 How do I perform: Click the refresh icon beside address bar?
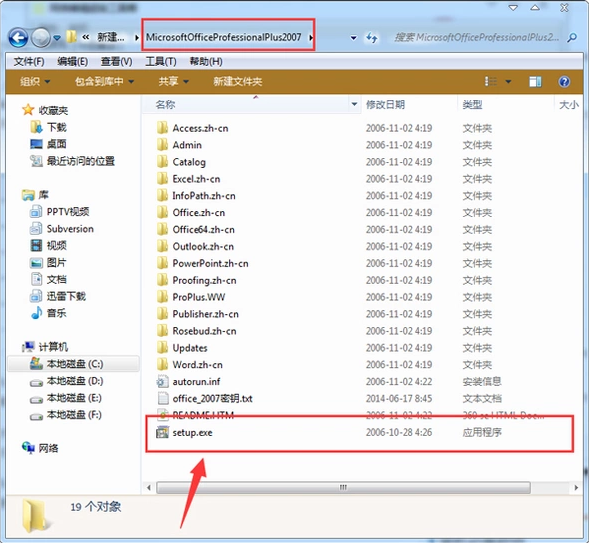click(x=372, y=38)
